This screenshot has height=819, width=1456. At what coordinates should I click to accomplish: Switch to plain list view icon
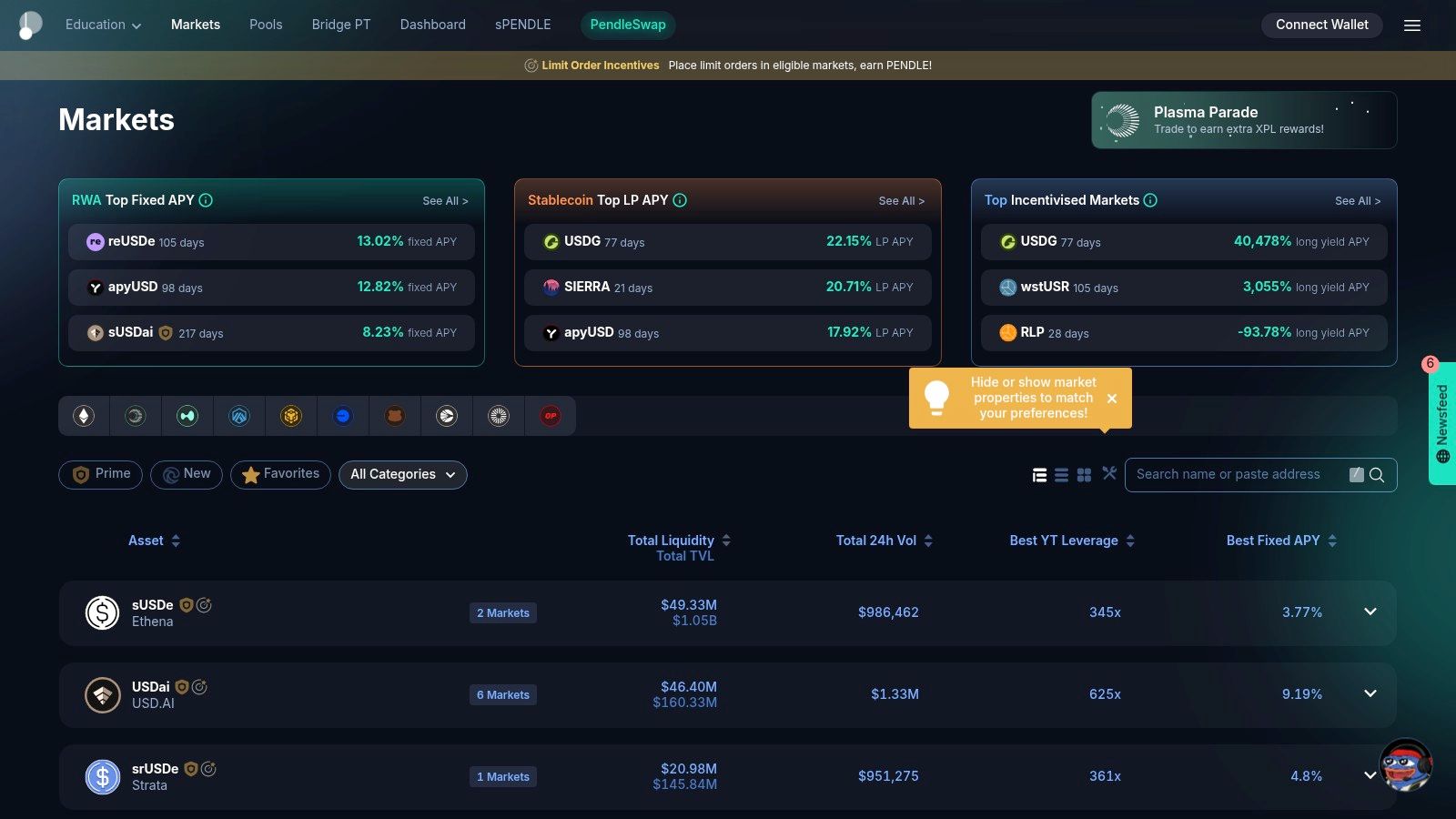pos(1061,475)
